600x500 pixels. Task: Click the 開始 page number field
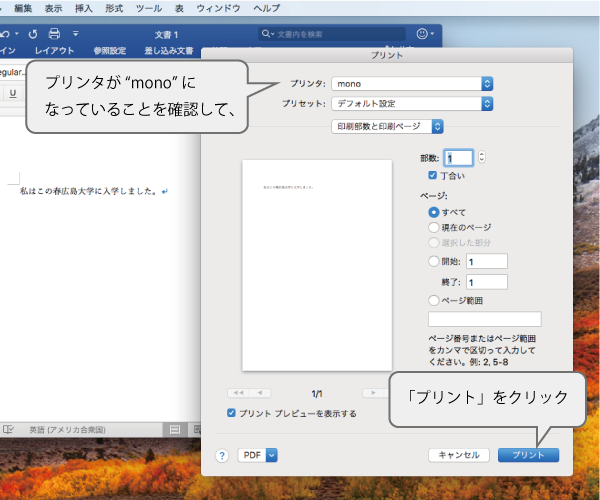point(487,262)
